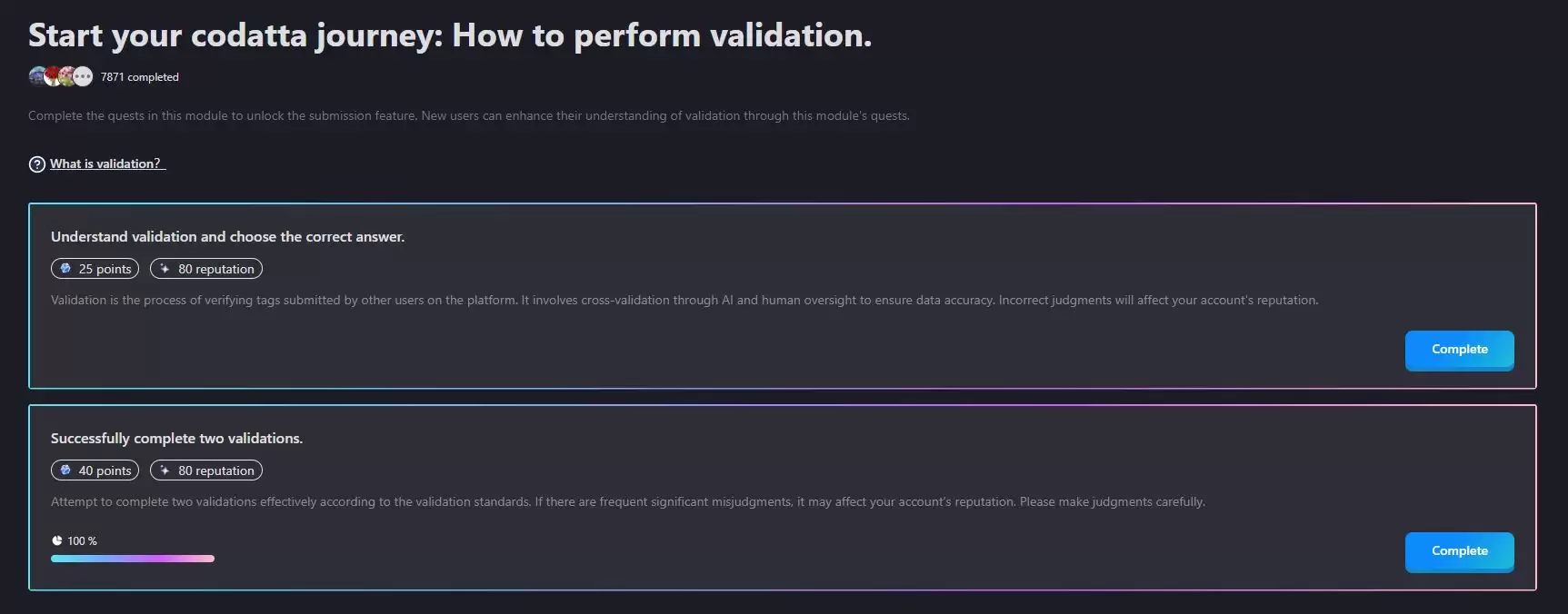Click the "25 points" reward badge label
This screenshot has width=1568, height=614.
click(105, 269)
